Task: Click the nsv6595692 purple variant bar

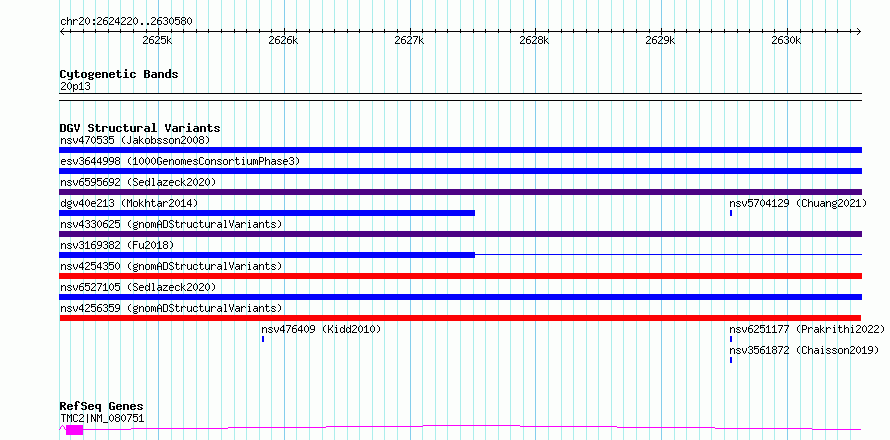Action: tap(461, 192)
